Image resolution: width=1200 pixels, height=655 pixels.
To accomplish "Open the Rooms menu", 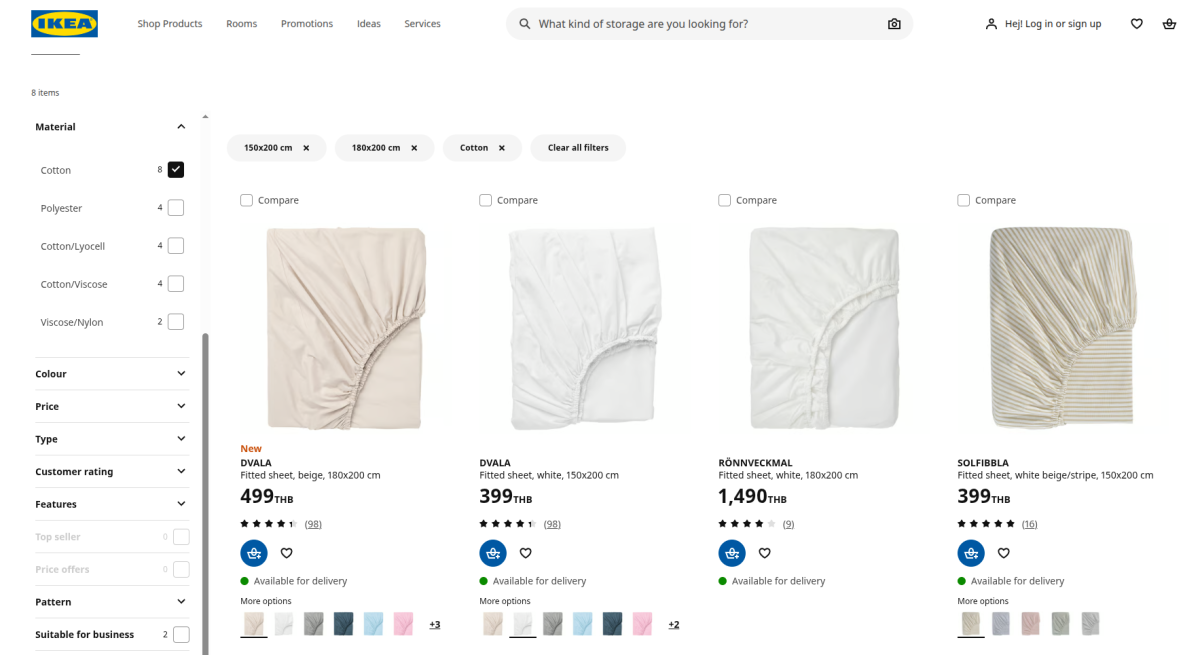I will [x=241, y=24].
